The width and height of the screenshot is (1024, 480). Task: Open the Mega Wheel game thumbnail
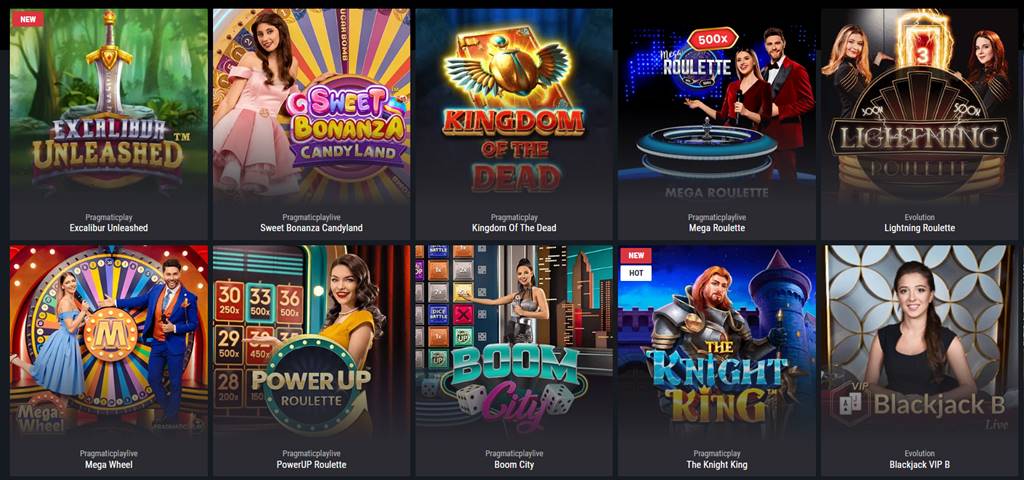click(108, 344)
